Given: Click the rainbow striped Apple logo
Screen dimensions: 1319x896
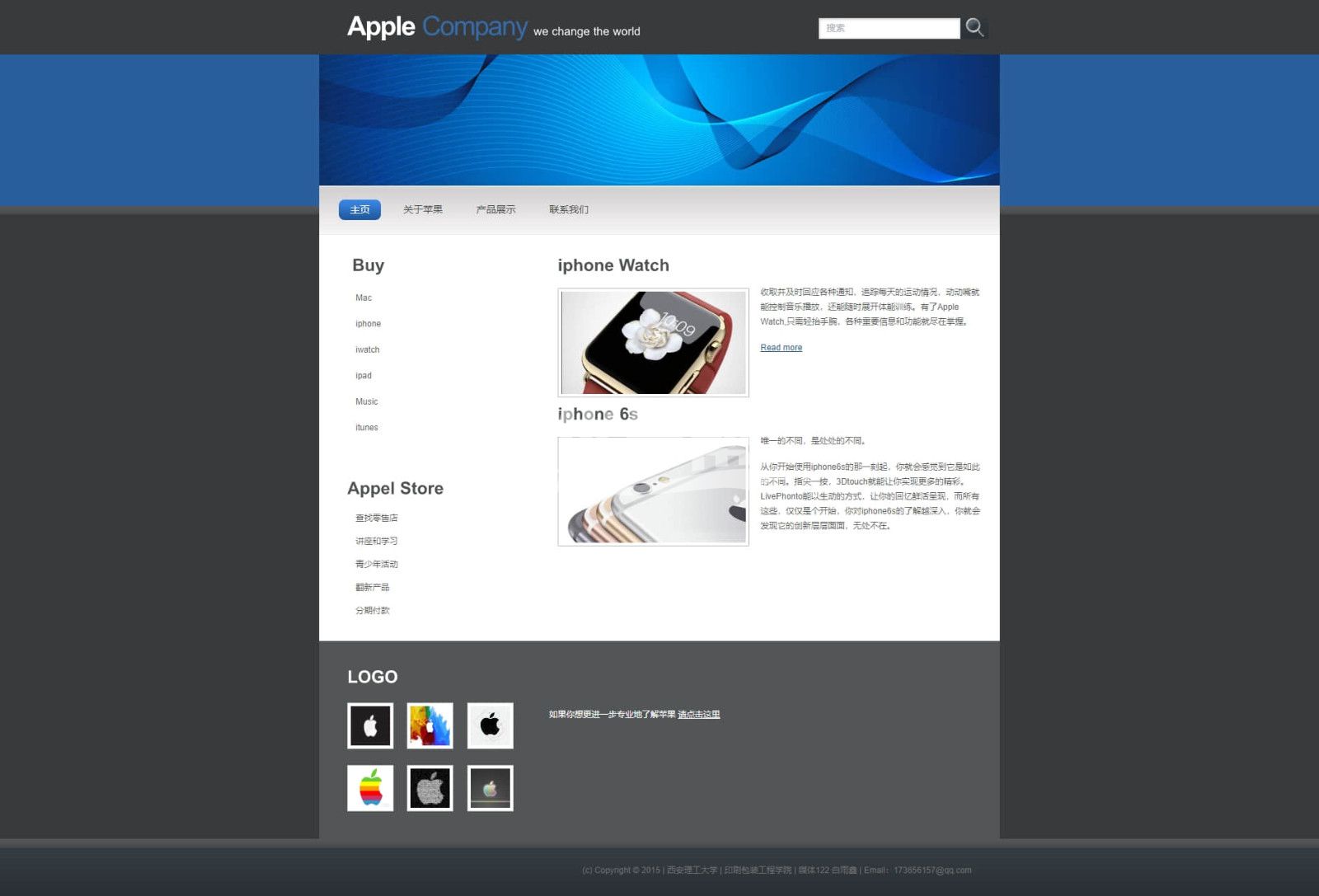Looking at the screenshot, I should coord(370,788).
